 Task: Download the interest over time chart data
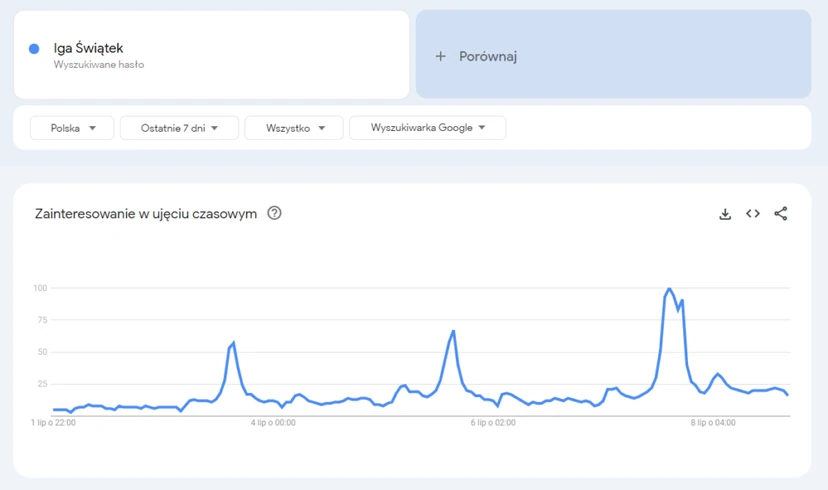[x=725, y=214]
